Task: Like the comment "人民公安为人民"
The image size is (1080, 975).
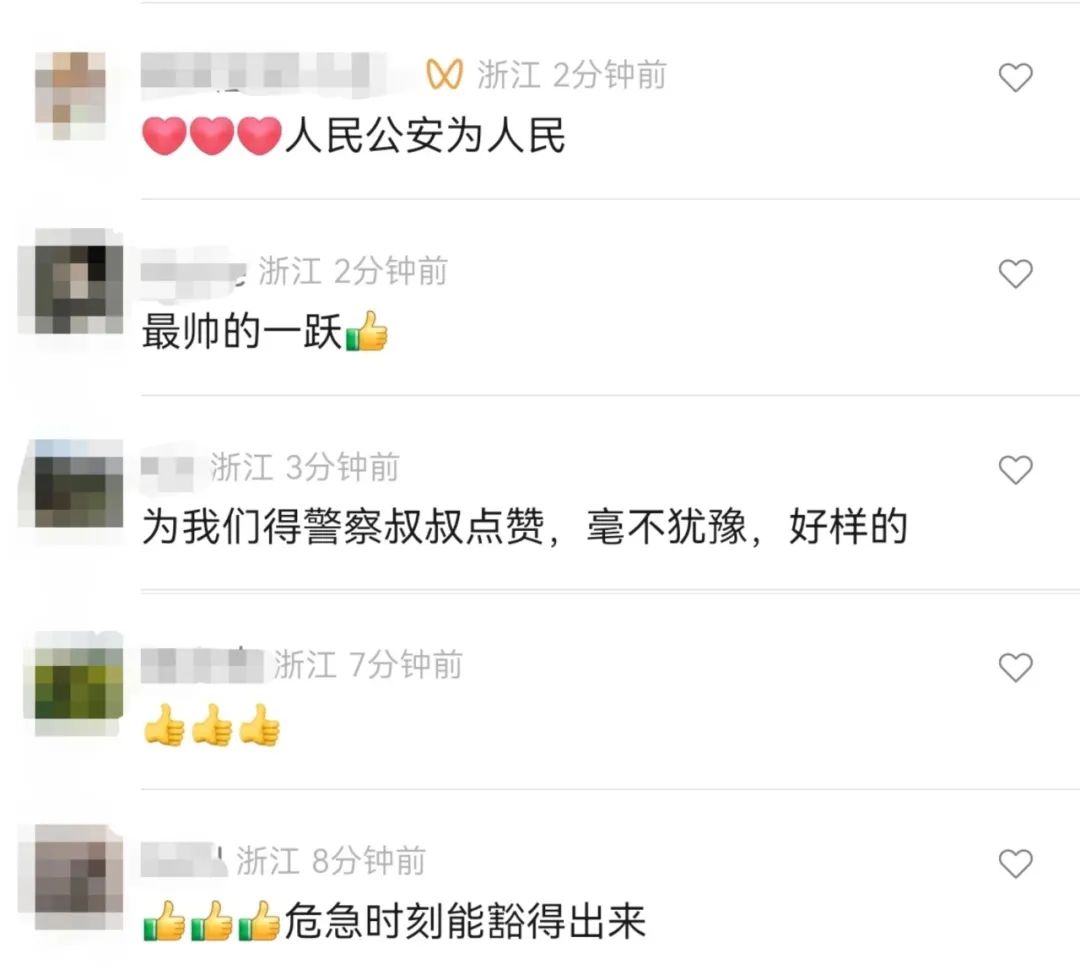Action: pyautogui.click(x=1015, y=77)
